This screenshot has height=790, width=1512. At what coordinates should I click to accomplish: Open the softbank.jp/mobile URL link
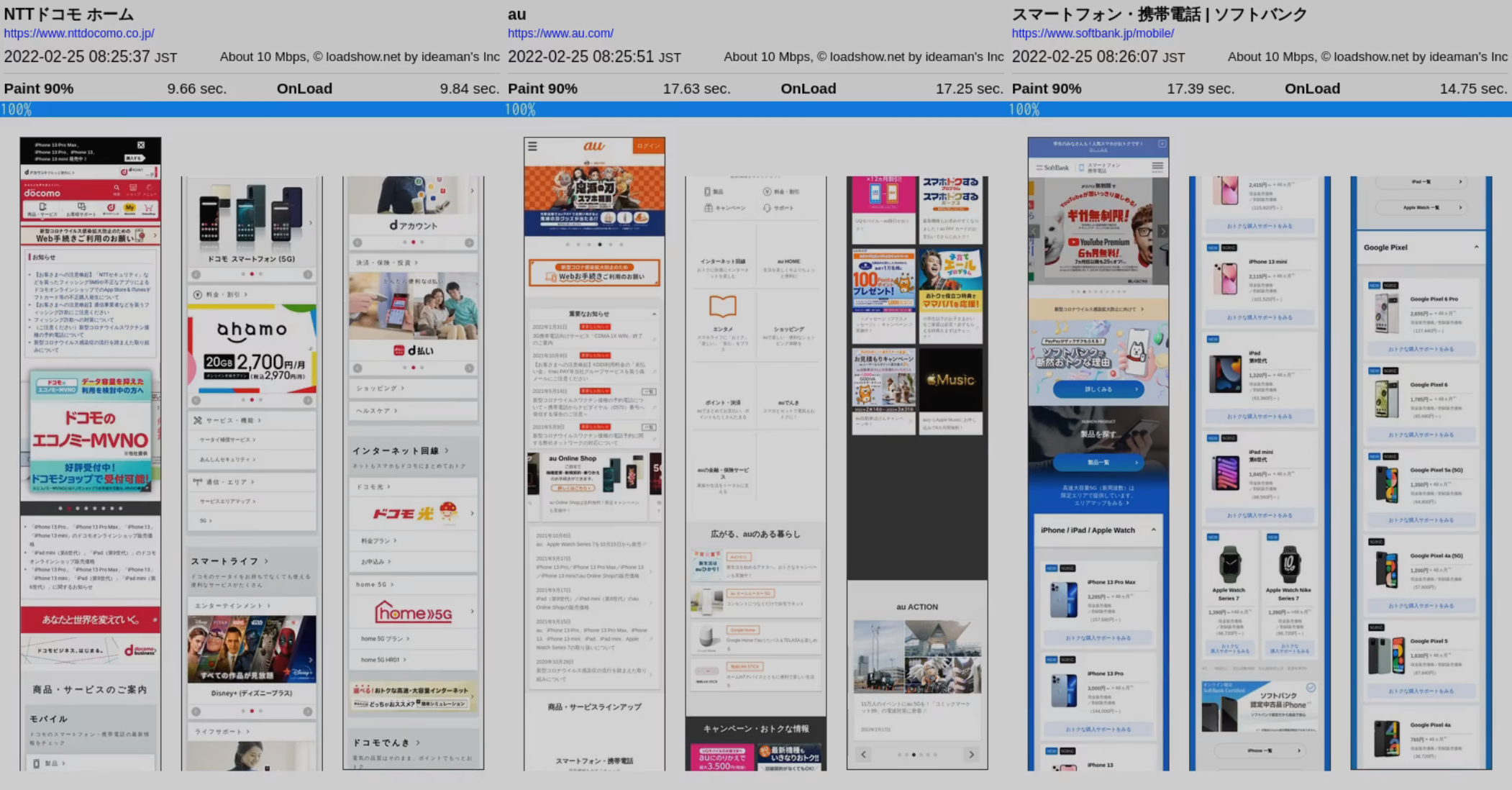pos(1092,33)
